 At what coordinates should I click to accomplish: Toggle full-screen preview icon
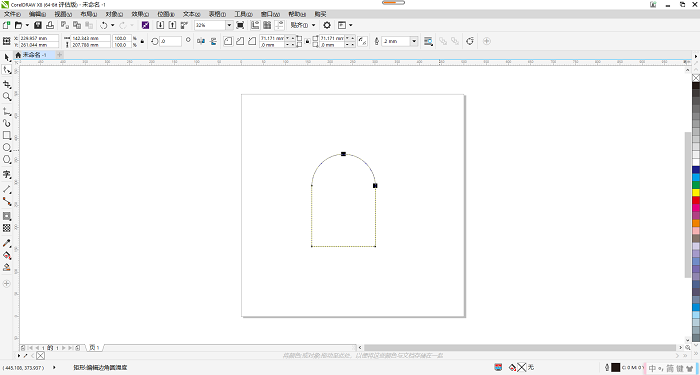click(240, 25)
